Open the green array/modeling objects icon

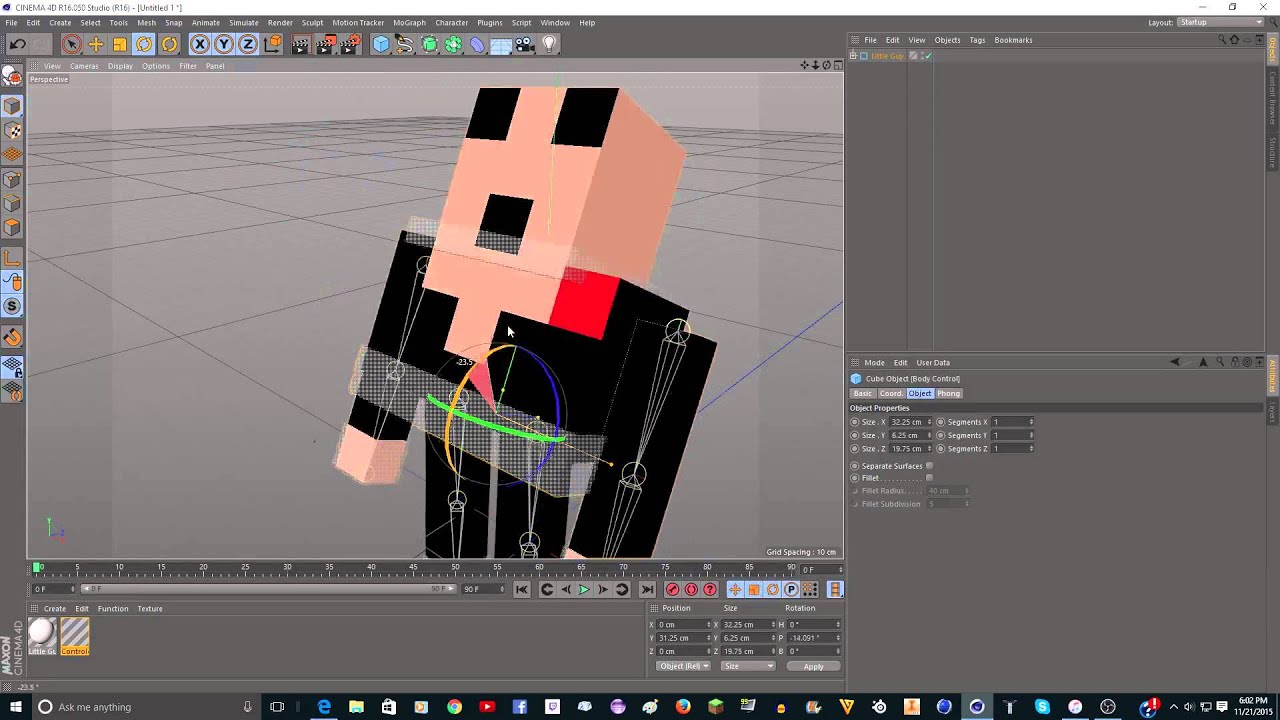(x=453, y=44)
